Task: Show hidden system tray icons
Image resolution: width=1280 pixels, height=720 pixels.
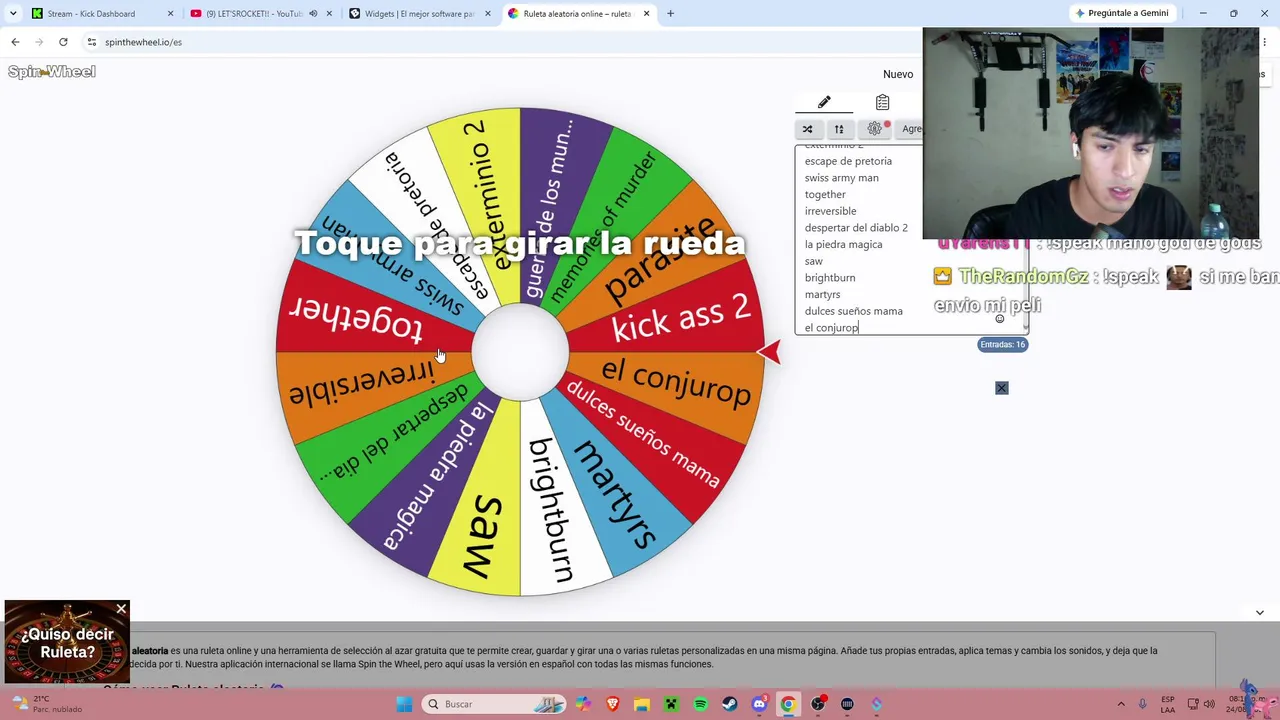Action: click(x=1120, y=704)
